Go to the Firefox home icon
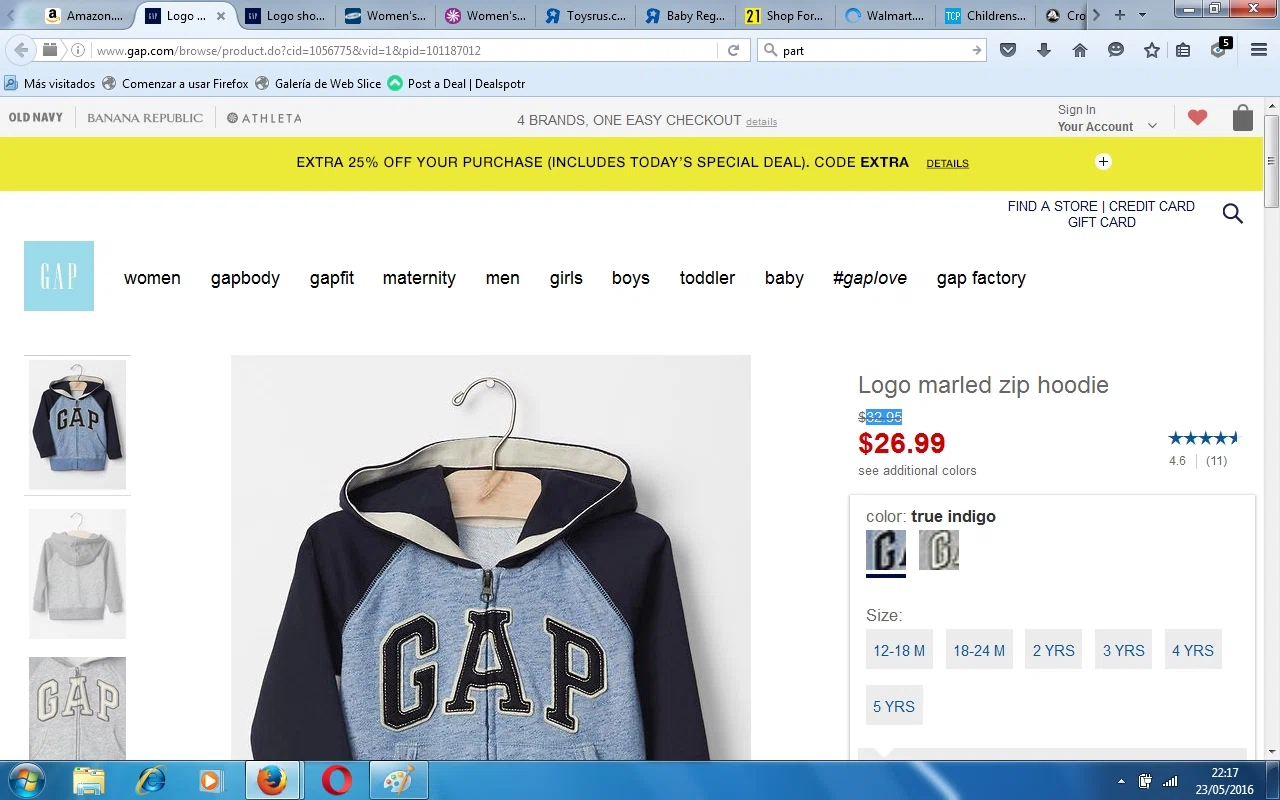This screenshot has height=800, width=1280. click(1080, 50)
